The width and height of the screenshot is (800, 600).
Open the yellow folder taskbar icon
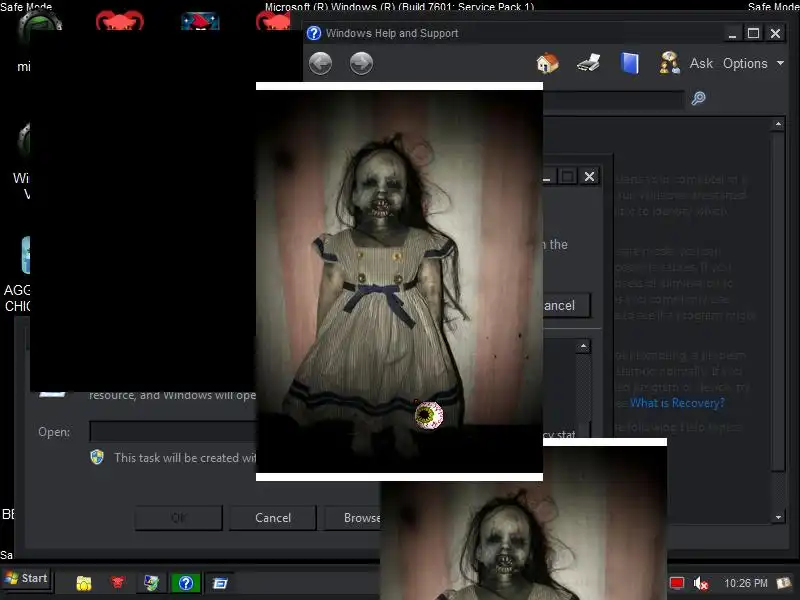click(84, 583)
